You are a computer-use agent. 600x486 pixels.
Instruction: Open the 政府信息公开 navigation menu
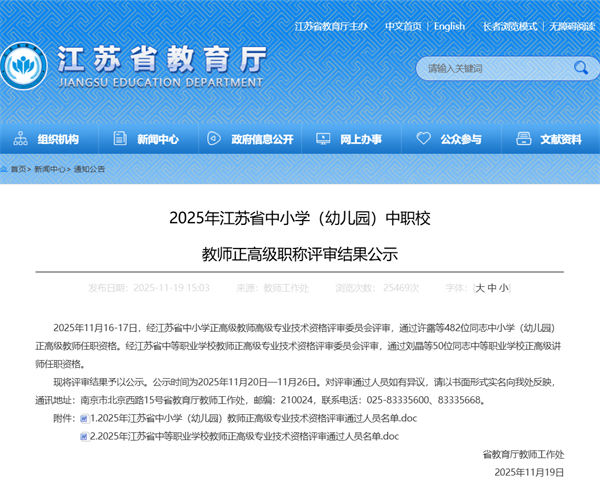262,139
